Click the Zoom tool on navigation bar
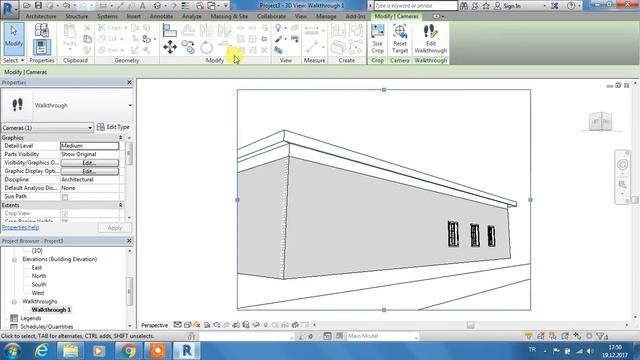 coord(622,184)
